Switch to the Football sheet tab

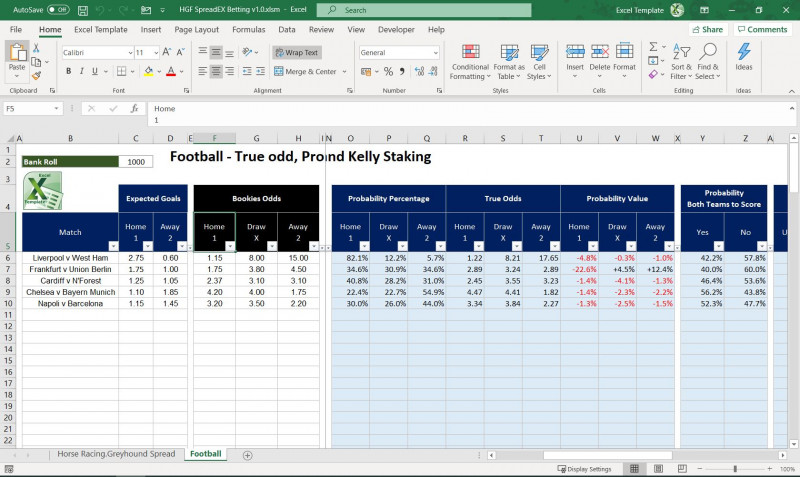[x=206, y=454]
